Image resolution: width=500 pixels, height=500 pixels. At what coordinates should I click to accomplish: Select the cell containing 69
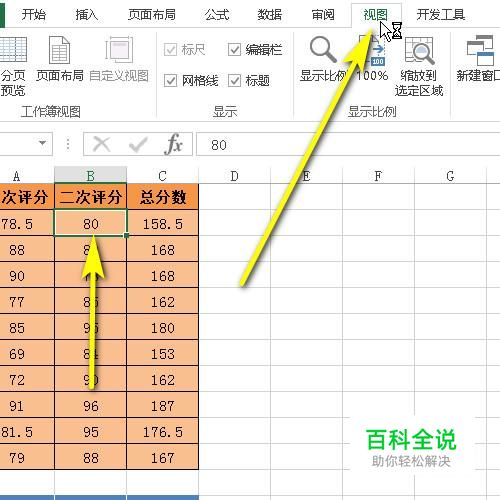click(x=27, y=353)
